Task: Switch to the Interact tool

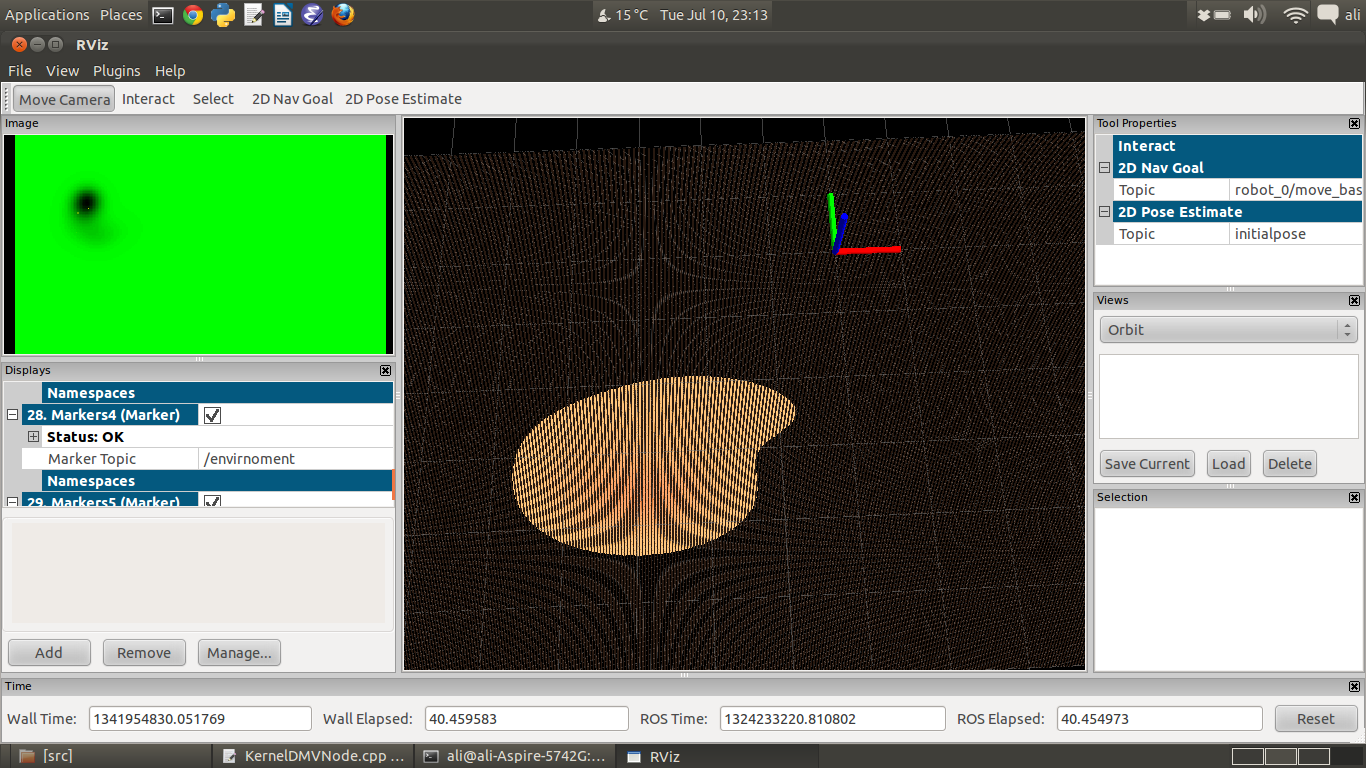Action: coord(148,99)
